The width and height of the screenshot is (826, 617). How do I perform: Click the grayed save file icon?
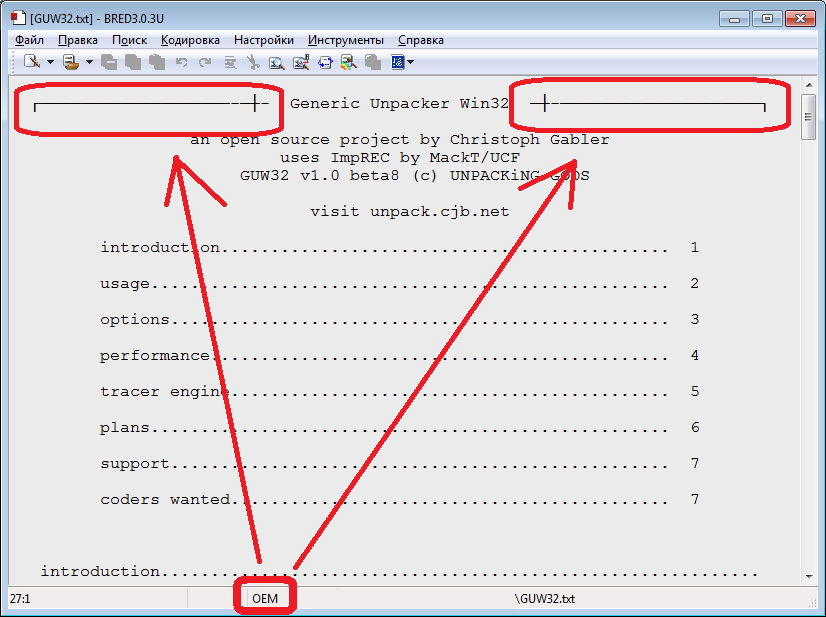point(109,62)
